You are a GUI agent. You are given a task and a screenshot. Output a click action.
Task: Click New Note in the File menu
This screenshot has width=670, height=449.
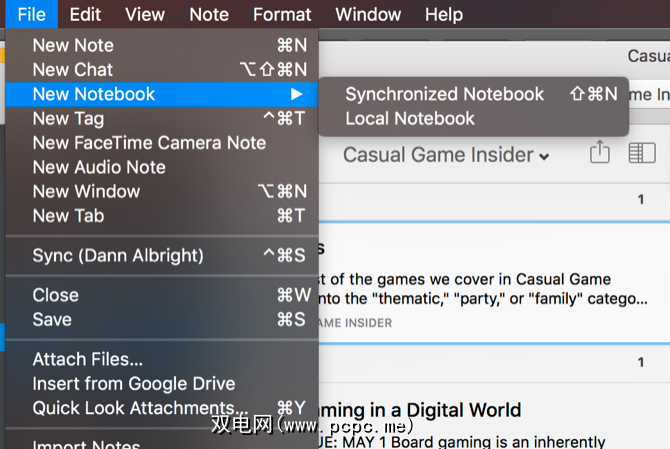pos(73,45)
